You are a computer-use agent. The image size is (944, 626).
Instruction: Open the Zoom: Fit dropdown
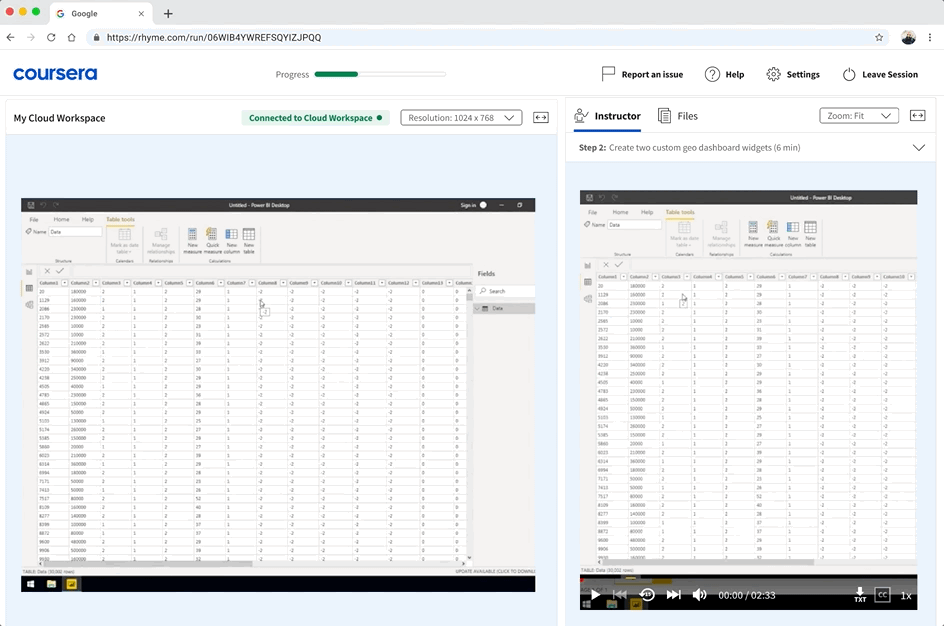[858, 116]
